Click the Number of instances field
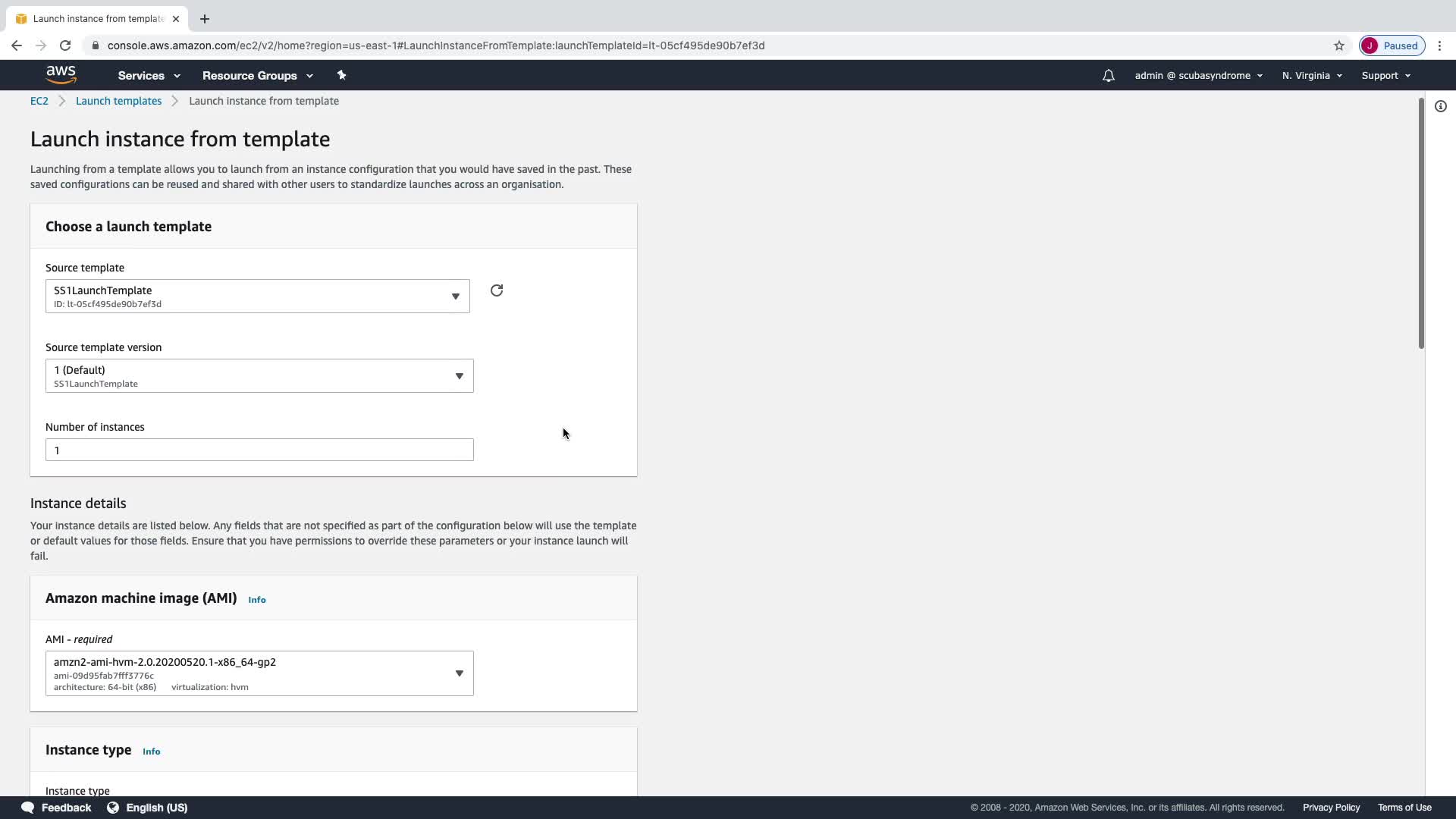Screen dimensions: 1456x819 pyautogui.click(x=259, y=450)
